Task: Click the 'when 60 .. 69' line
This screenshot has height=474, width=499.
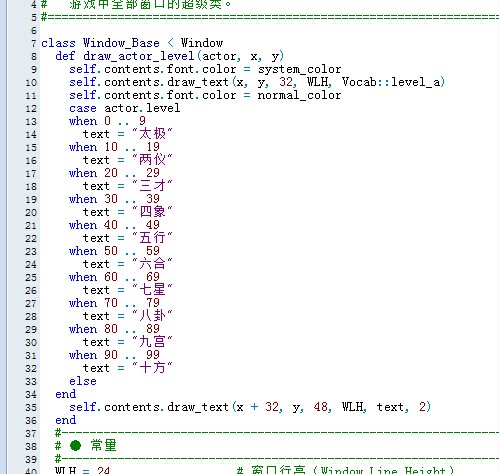Action: 114,277
